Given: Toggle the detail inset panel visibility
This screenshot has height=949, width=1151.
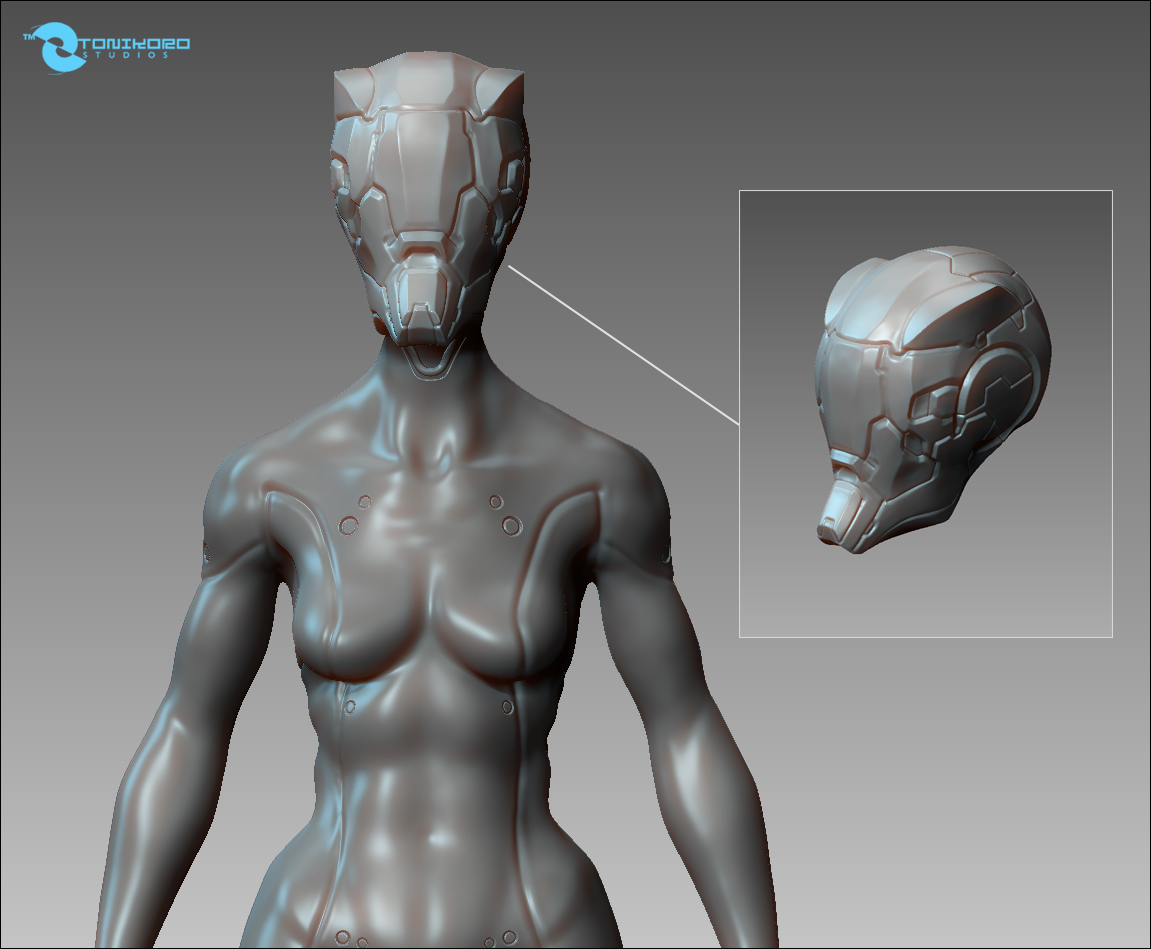Looking at the screenshot, I should (x=924, y=412).
